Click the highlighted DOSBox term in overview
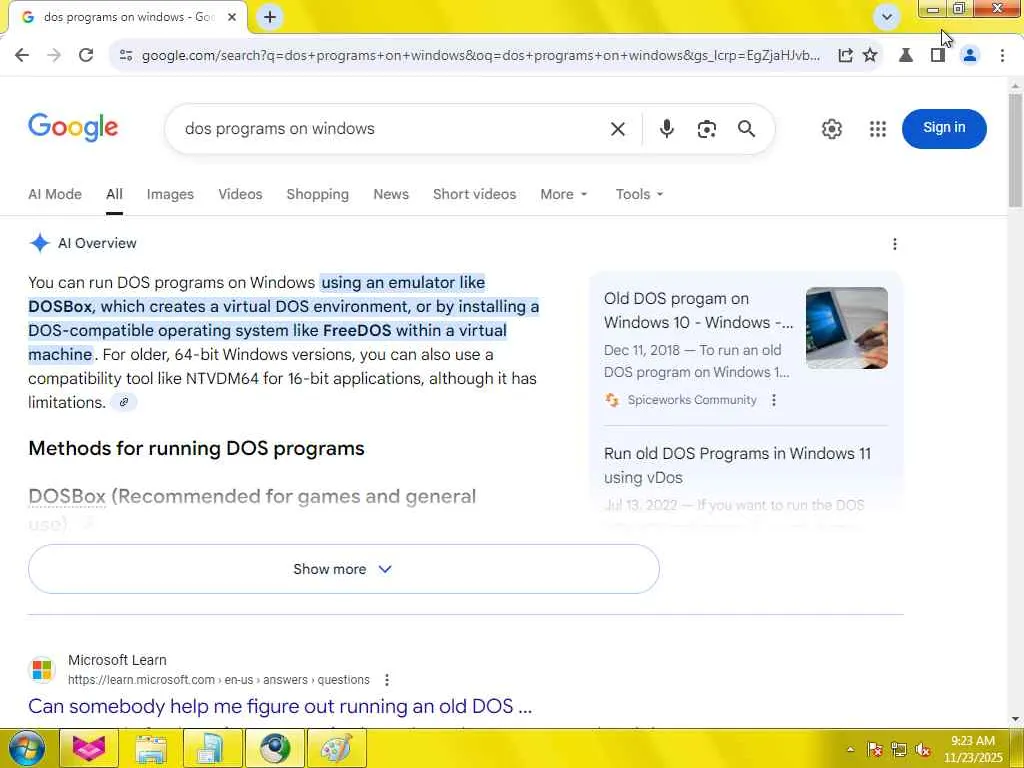1024x768 pixels. click(x=60, y=307)
